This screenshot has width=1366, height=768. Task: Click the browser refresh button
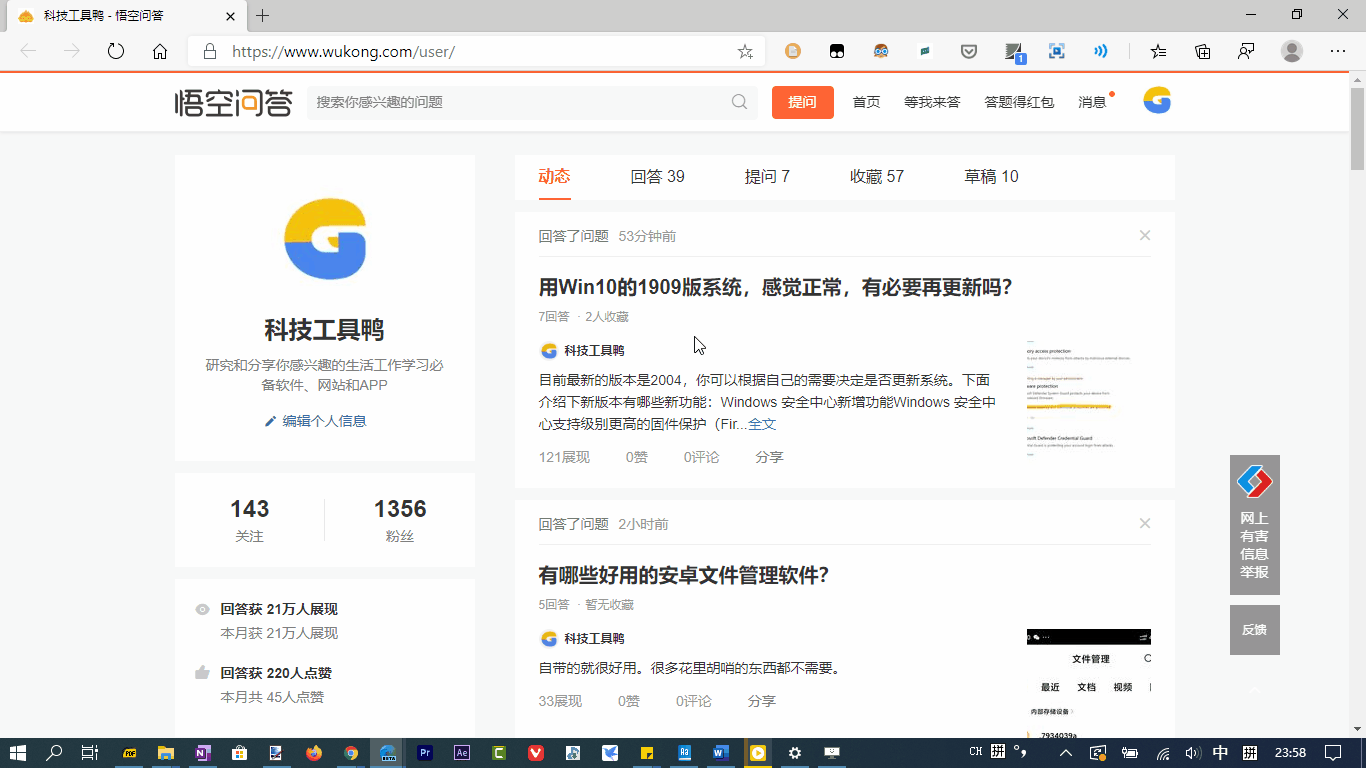[116, 51]
